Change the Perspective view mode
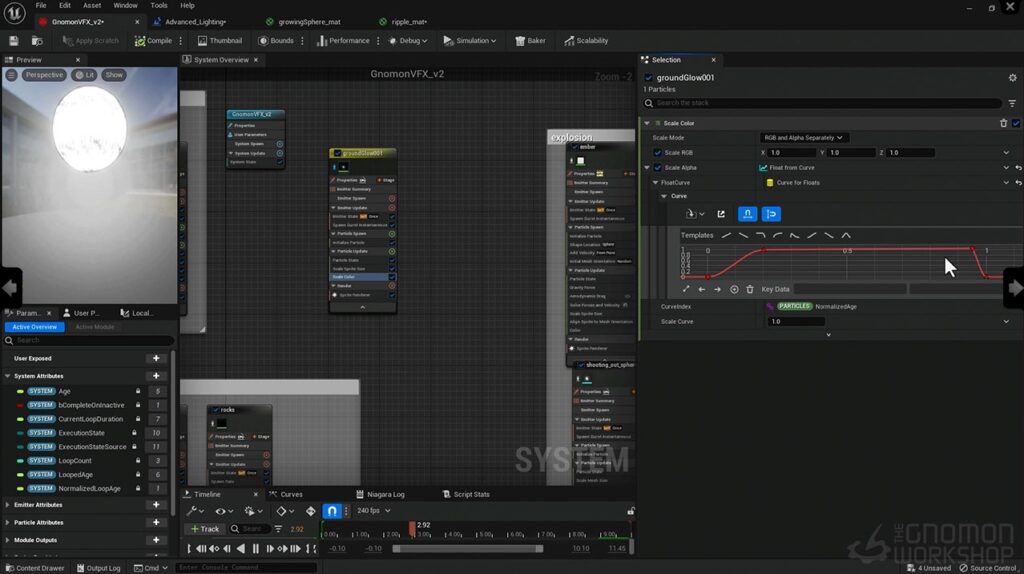 tap(44, 75)
